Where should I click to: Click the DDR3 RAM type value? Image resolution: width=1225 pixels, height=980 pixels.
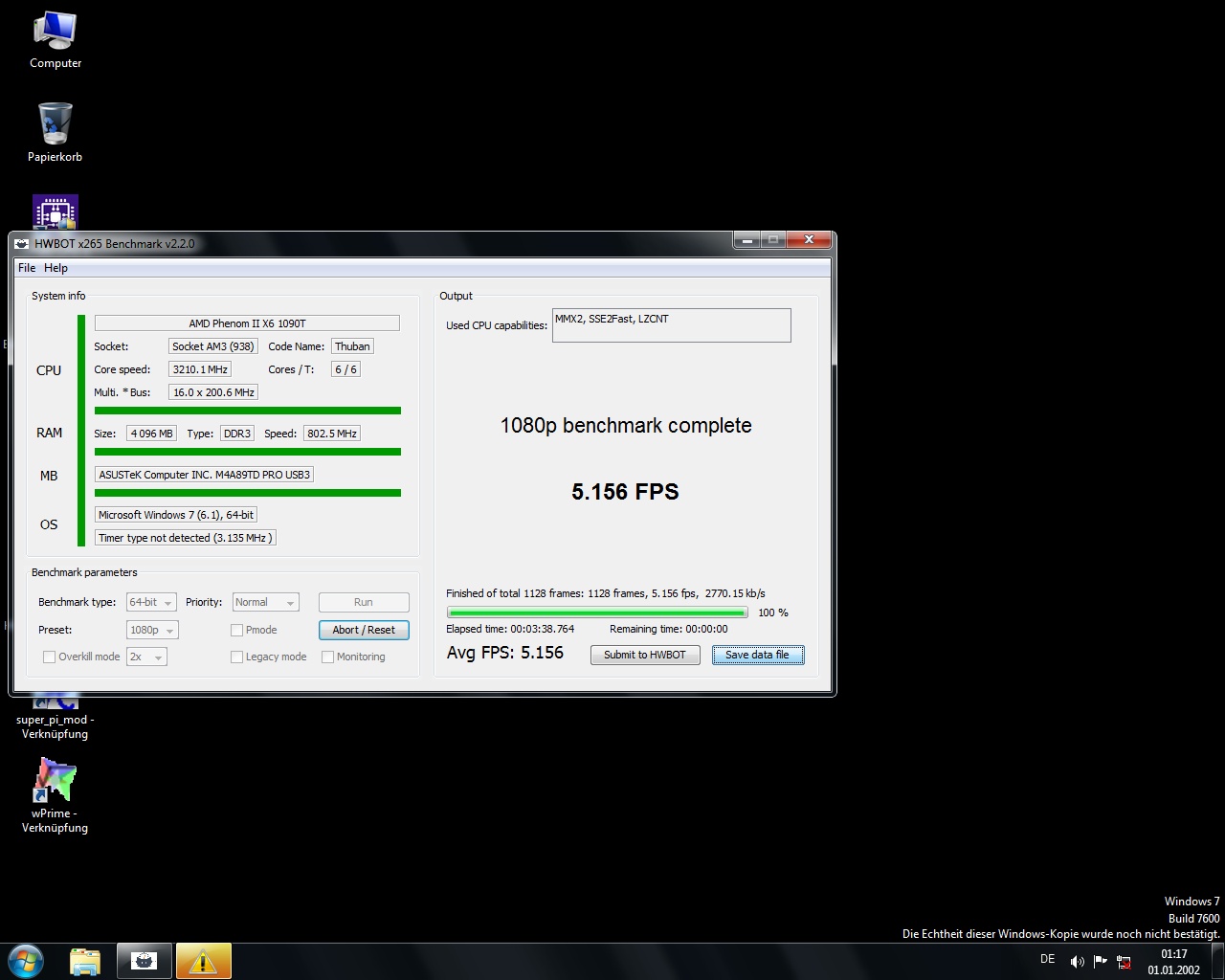(237, 434)
